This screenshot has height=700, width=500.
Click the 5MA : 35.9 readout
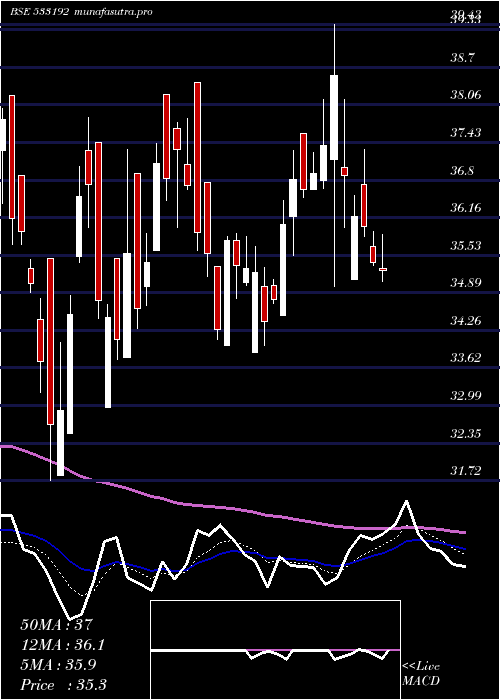pos(58,665)
